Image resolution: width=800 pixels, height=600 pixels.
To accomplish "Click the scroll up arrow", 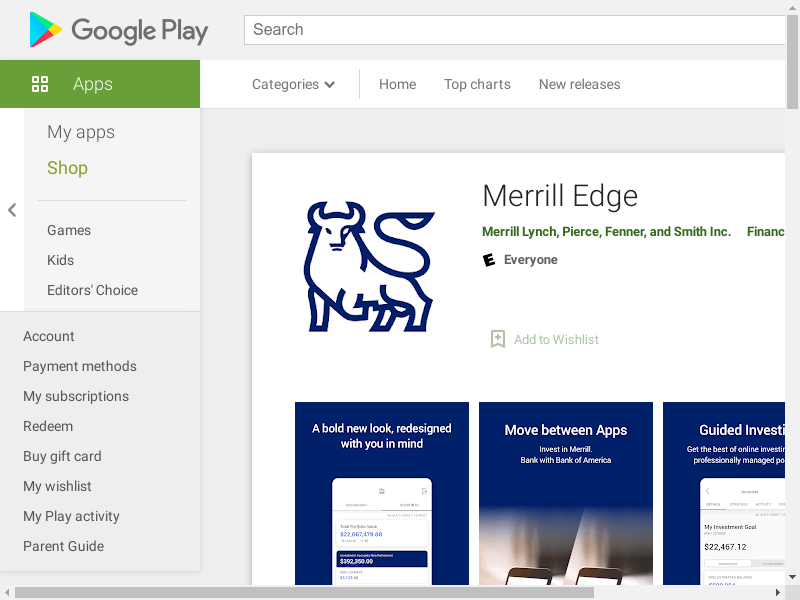I will tap(792, 7).
